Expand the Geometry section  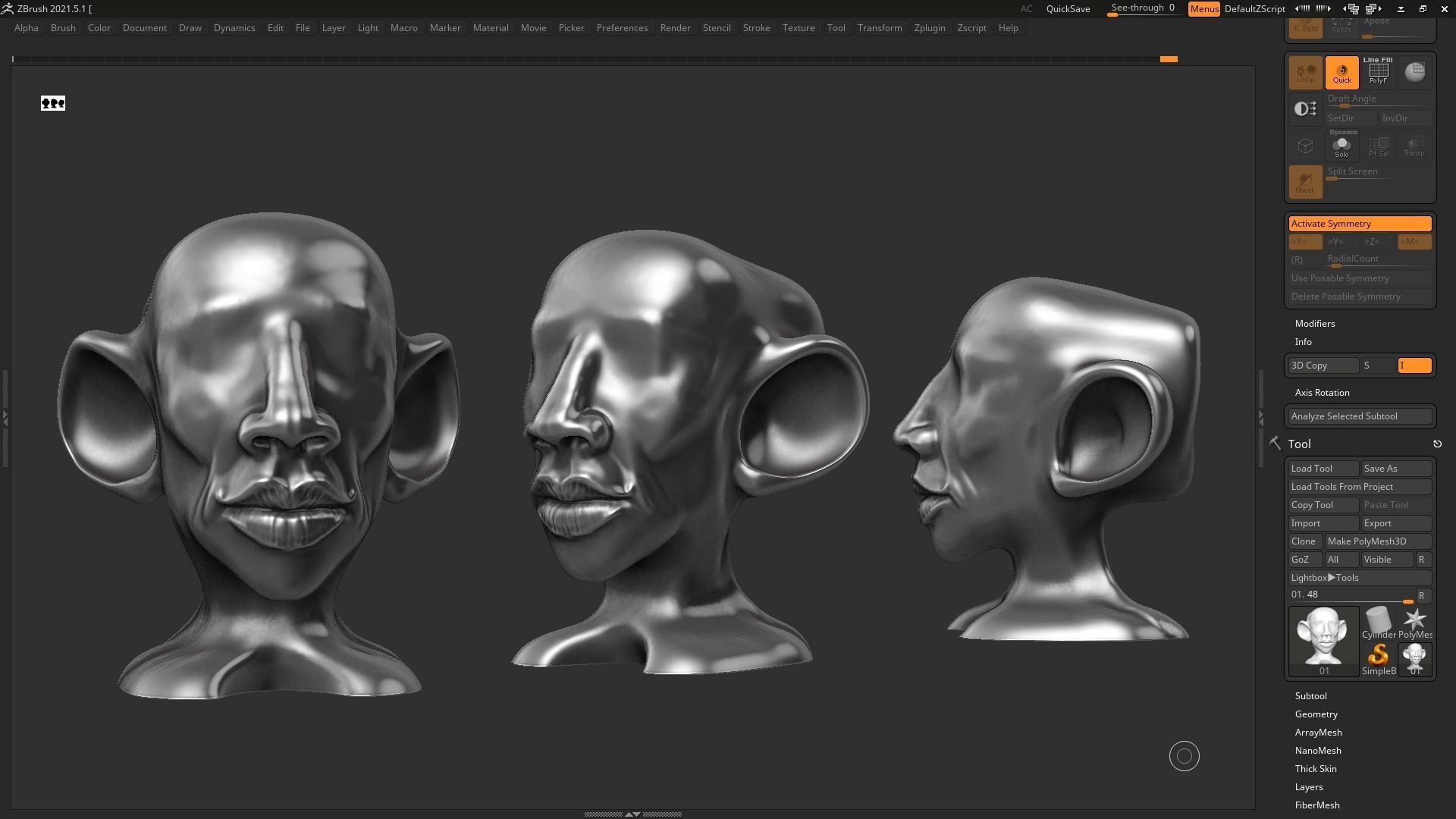[x=1316, y=714]
